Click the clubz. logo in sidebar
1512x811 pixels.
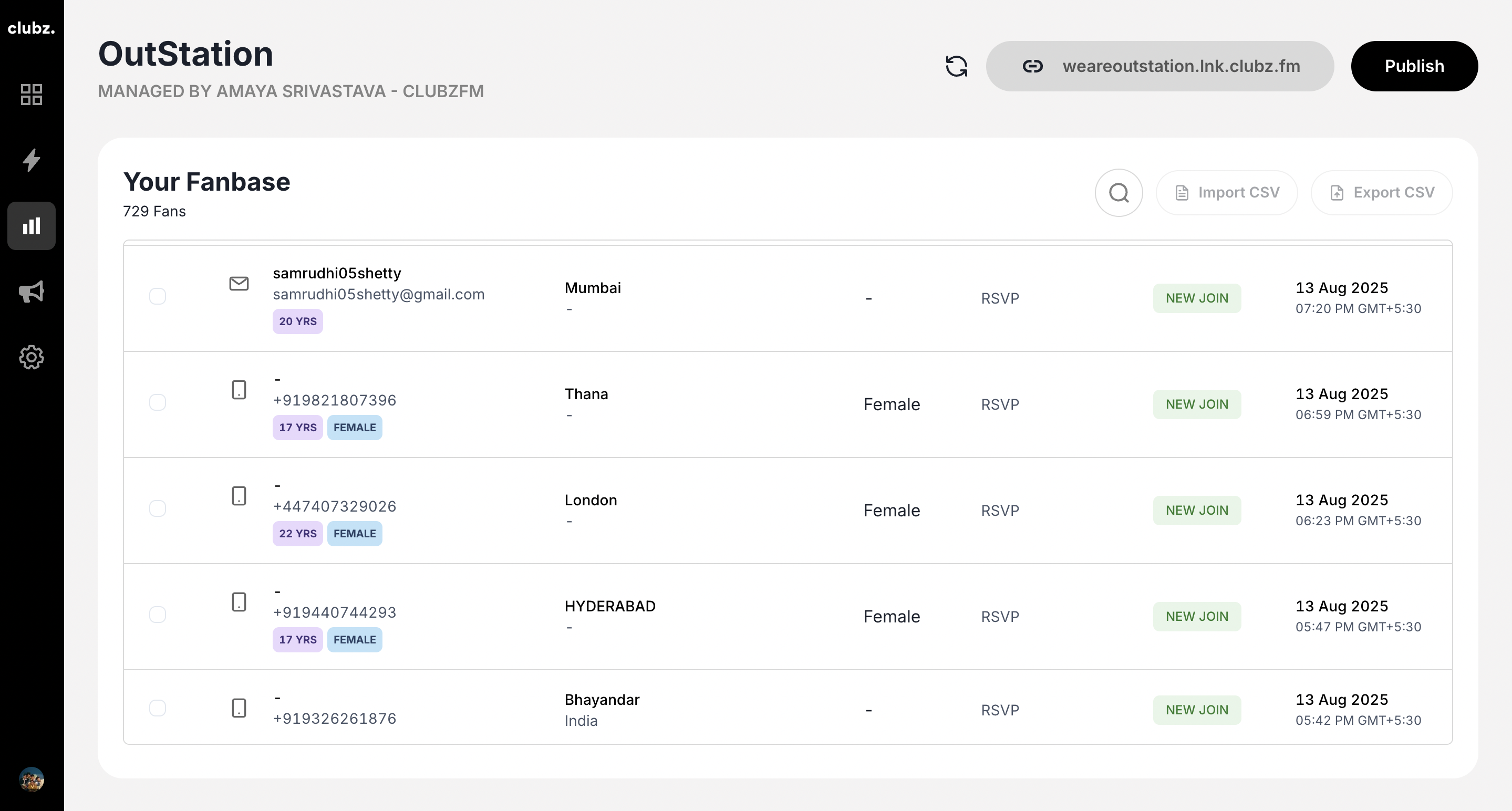[x=31, y=28]
